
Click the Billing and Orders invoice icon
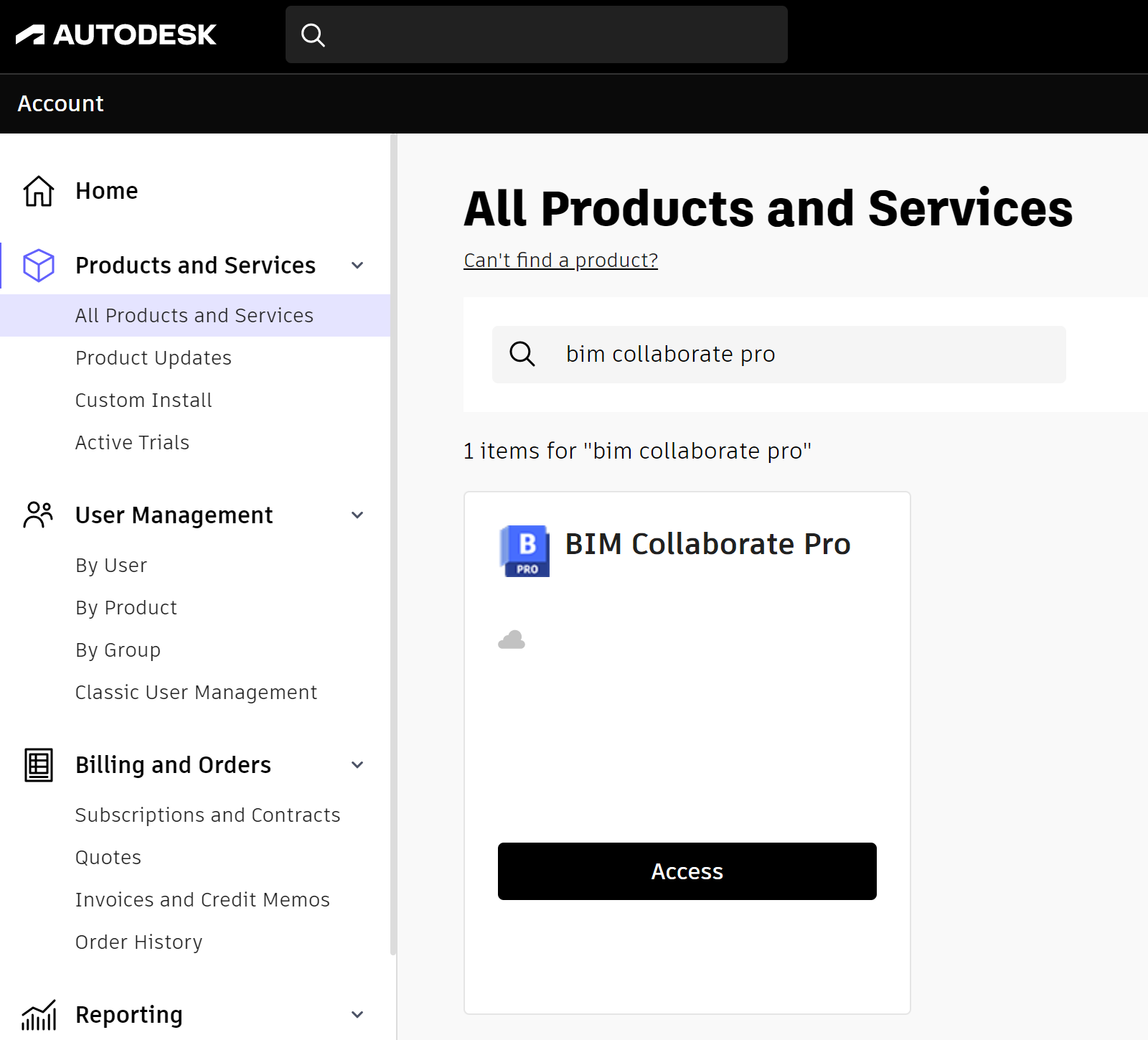(37, 765)
